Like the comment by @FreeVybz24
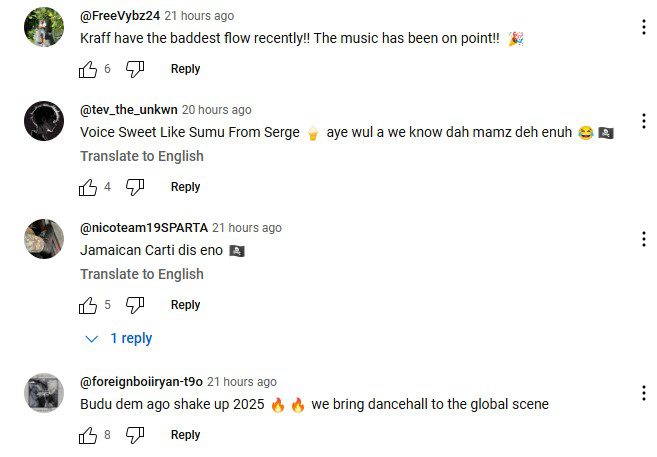This screenshot has width=657, height=457. click(89, 69)
